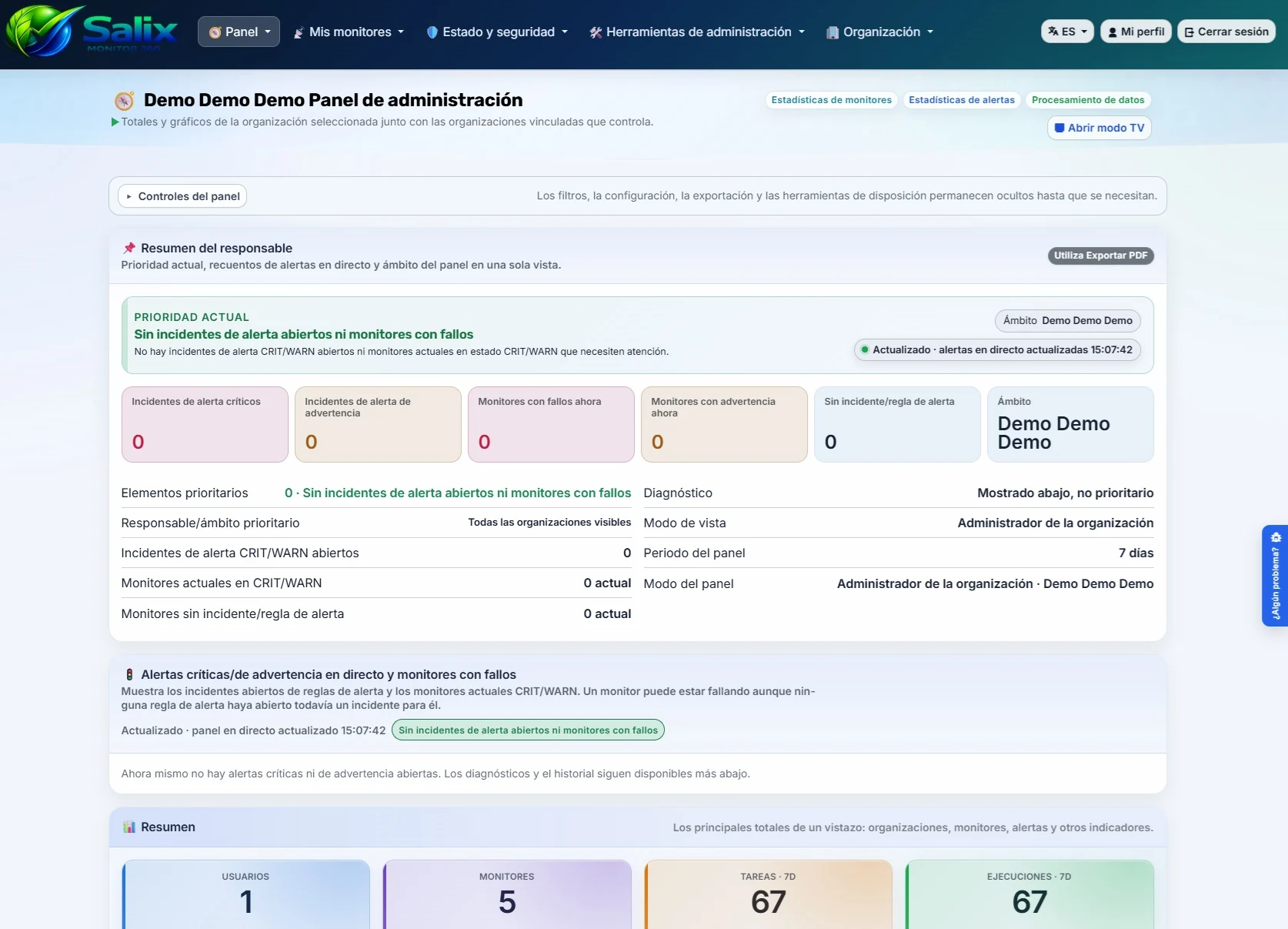Click the traffic light icon beside Alertas críticas

click(x=129, y=674)
